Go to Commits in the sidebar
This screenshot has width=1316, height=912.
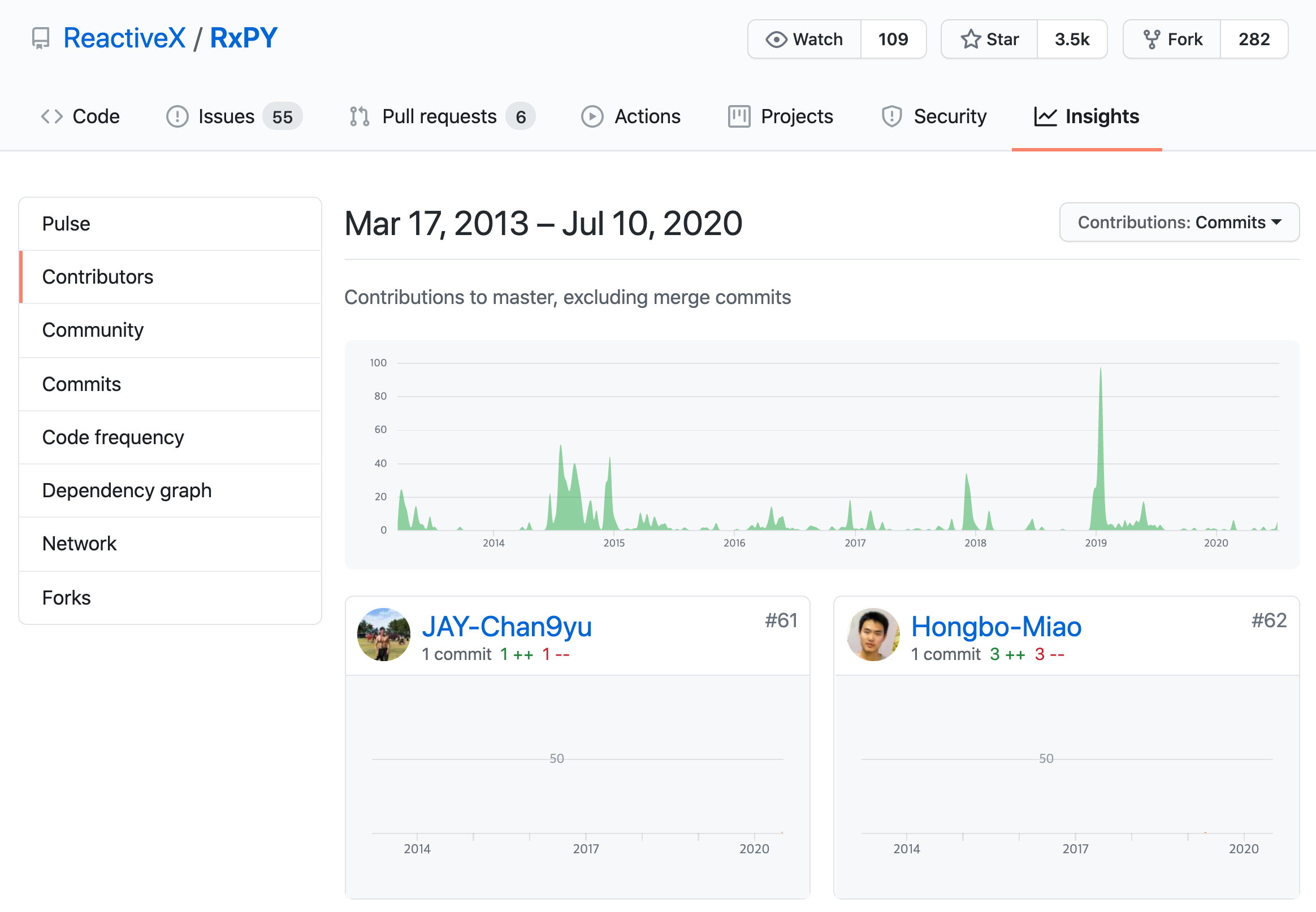click(170, 384)
